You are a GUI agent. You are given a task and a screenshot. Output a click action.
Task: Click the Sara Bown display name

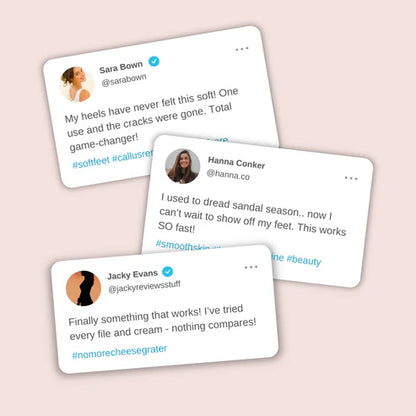(121, 67)
